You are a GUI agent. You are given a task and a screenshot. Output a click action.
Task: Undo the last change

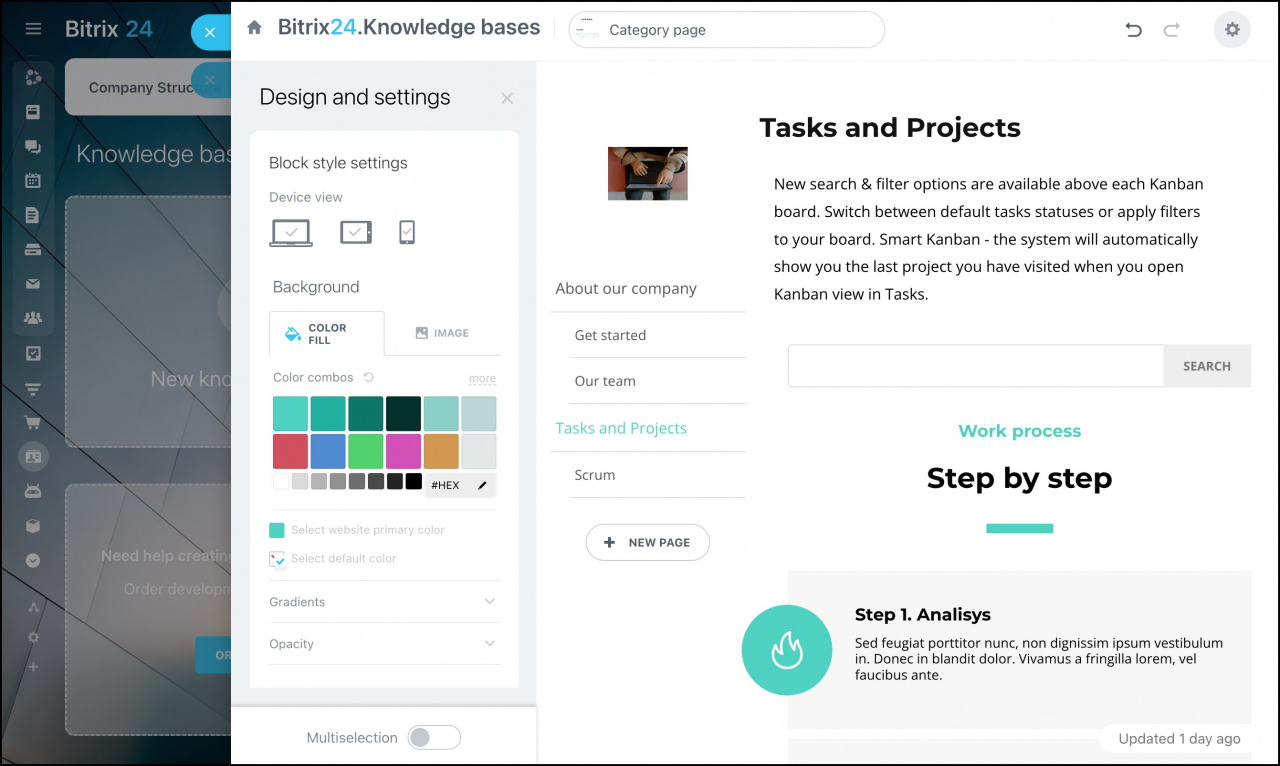coord(1133,30)
